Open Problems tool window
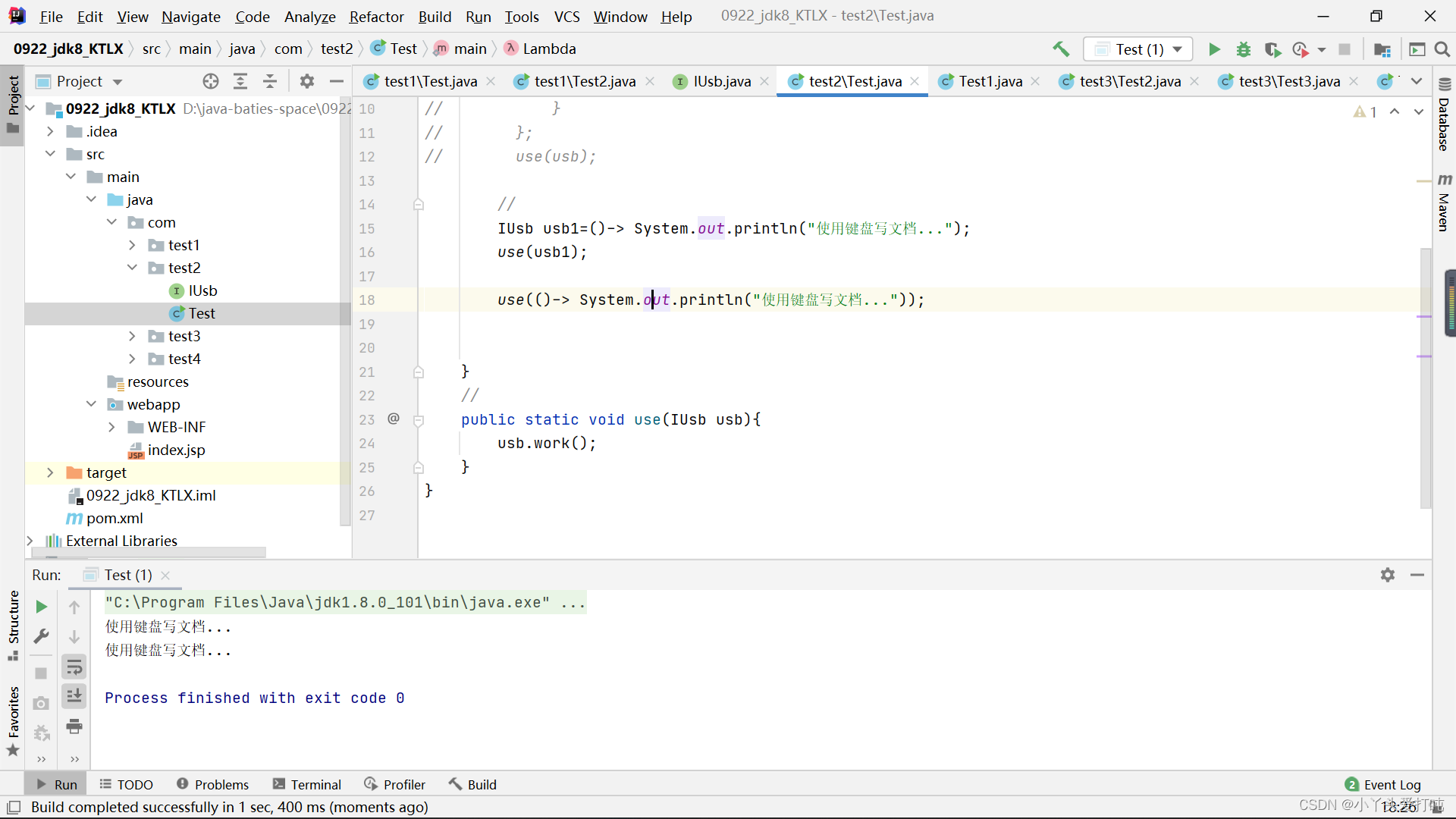Image resolution: width=1456 pixels, height=819 pixels. click(212, 784)
